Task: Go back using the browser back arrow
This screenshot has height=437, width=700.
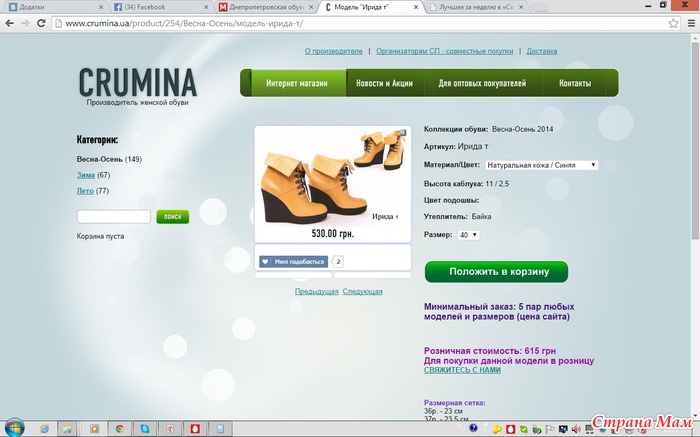Action: (x=9, y=23)
